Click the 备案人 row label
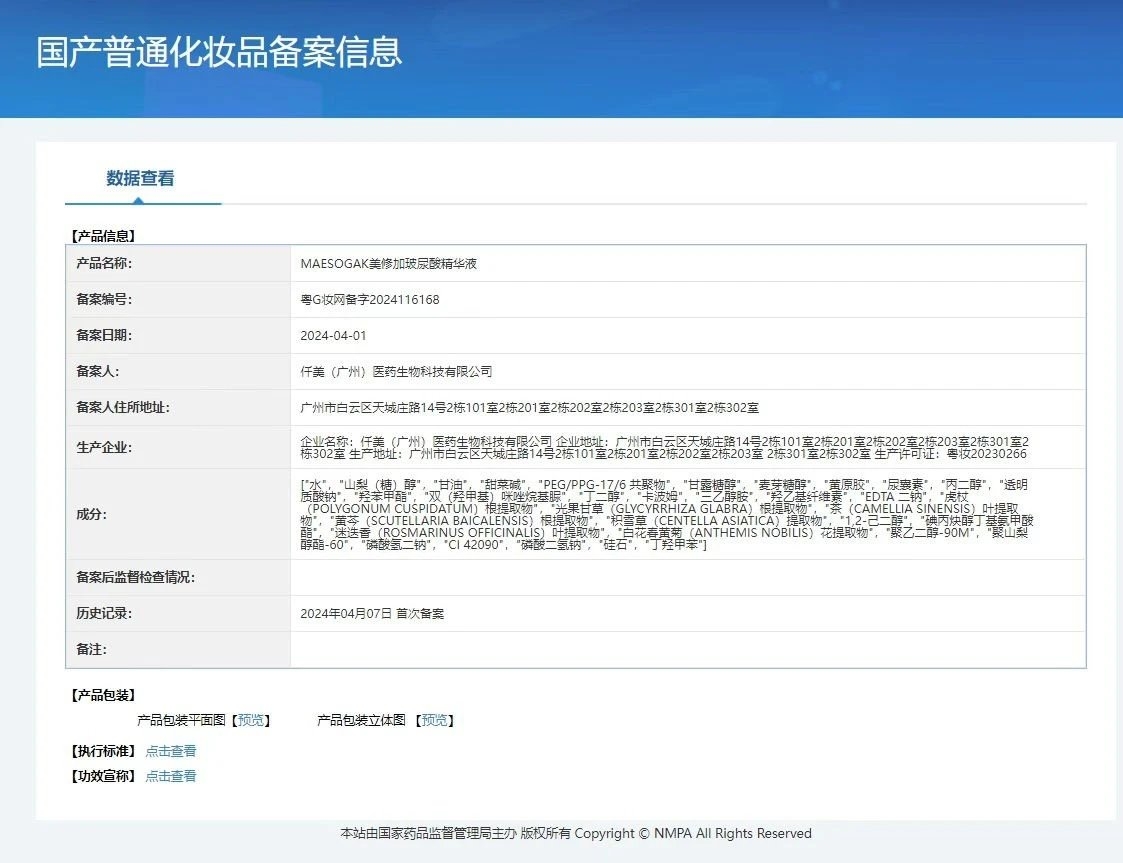The width and height of the screenshot is (1123, 863). click(x=97, y=370)
